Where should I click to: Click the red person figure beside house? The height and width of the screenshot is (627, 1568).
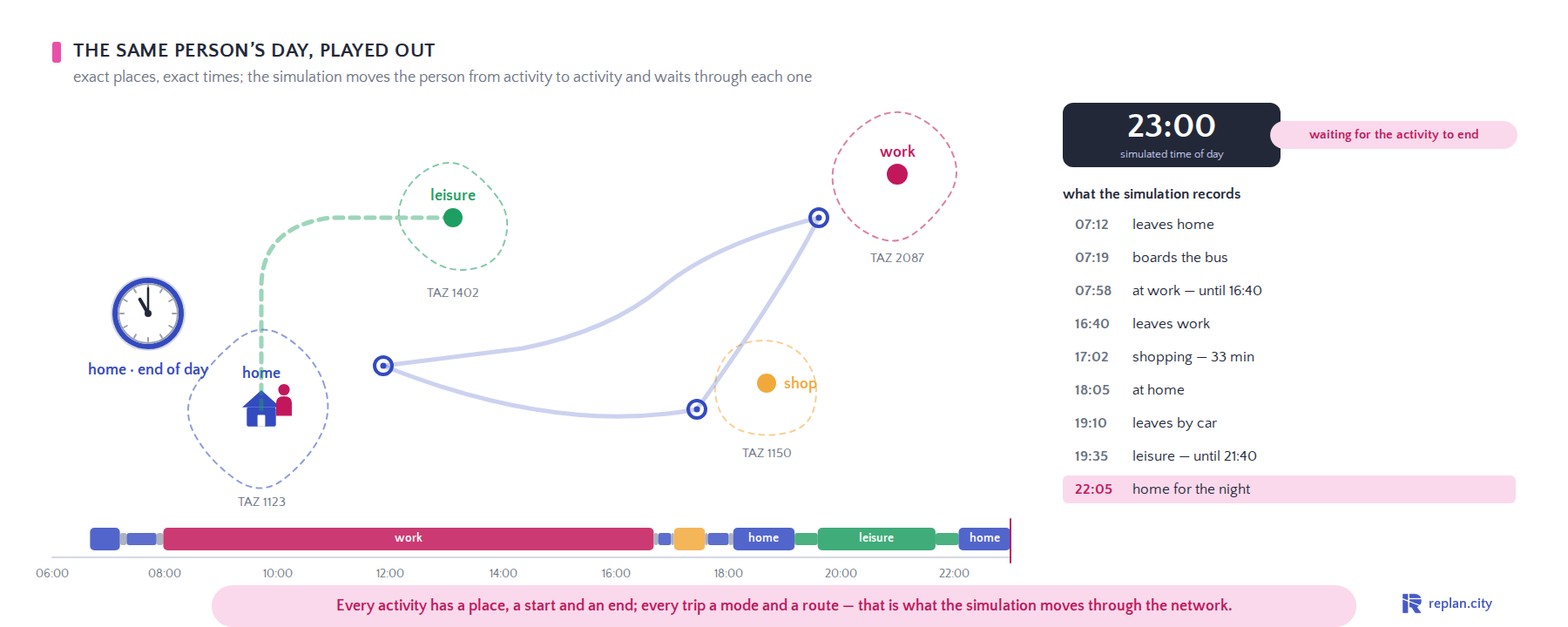[x=284, y=400]
